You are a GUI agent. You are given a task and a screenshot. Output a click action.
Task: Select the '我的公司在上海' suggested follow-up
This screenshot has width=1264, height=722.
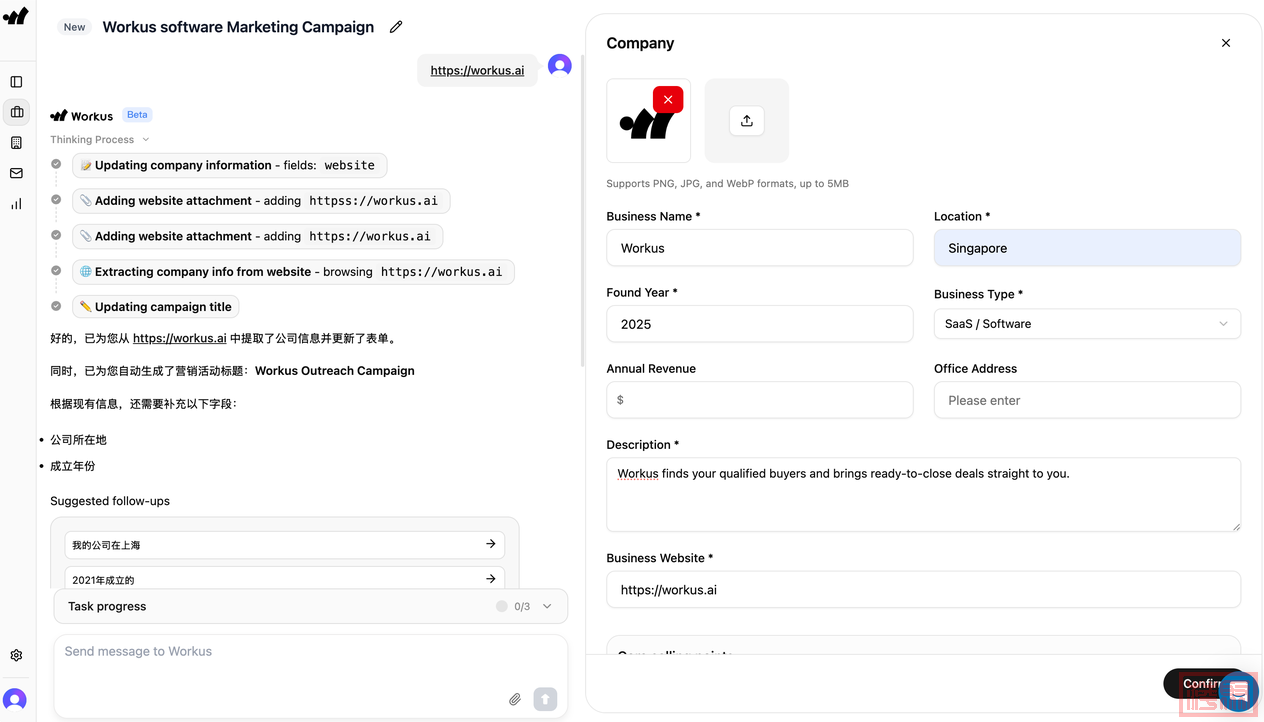click(x=284, y=545)
